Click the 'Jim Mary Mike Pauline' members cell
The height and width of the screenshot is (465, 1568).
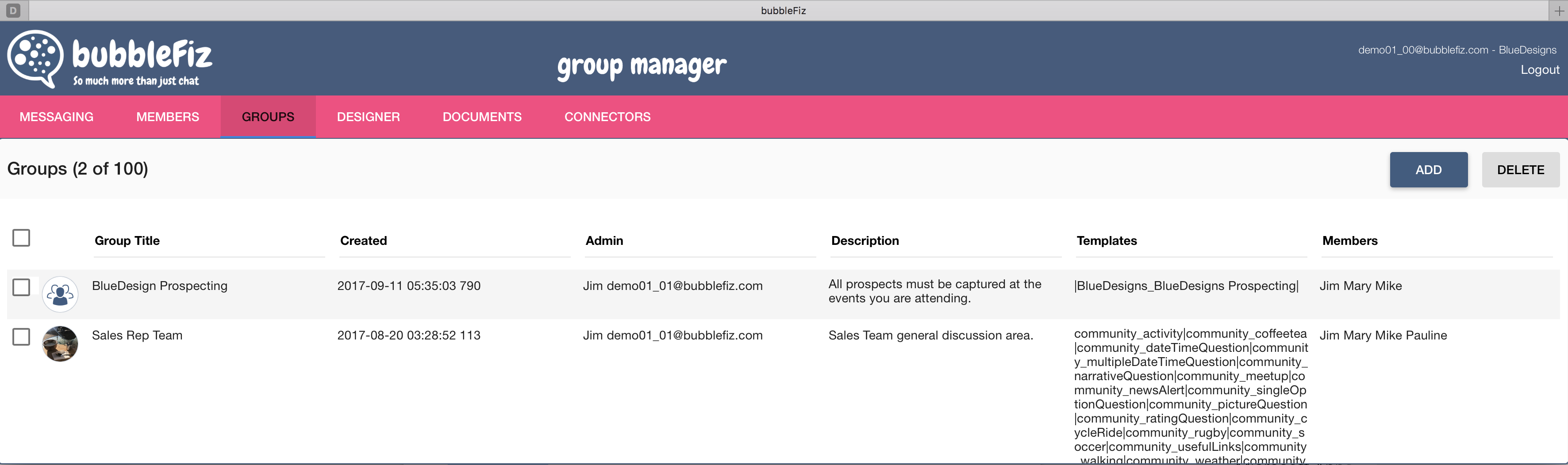pos(1383,335)
